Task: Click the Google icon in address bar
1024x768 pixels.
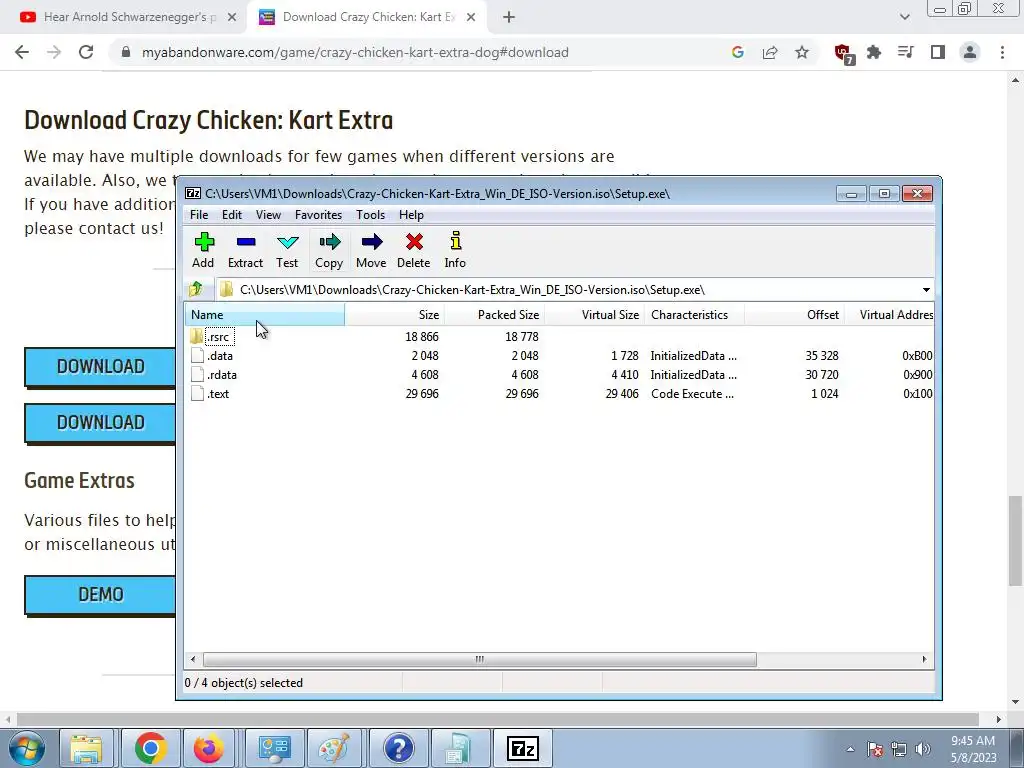Action: pos(738,52)
